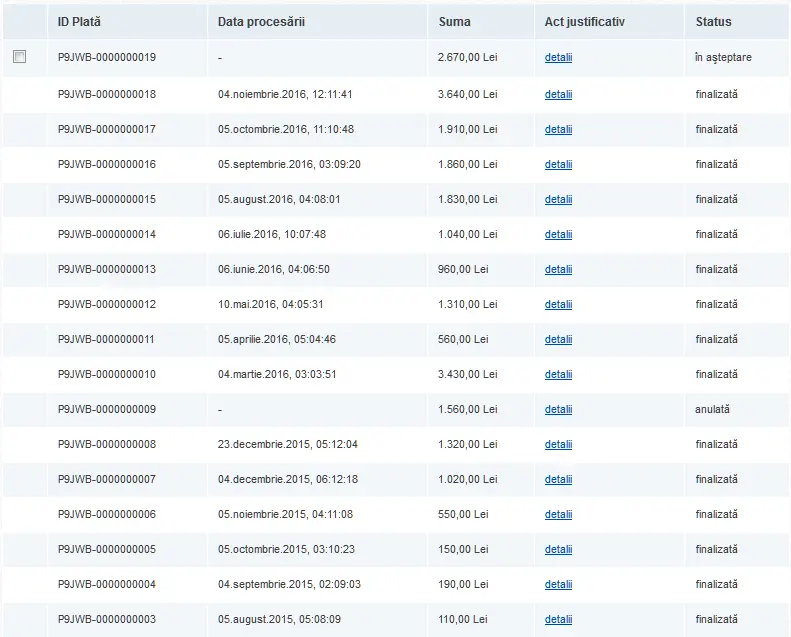View detalii for the 06.iulie.2016 payment
The height and width of the screenshot is (637, 791).
pyautogui.click(x=558, y=234)
